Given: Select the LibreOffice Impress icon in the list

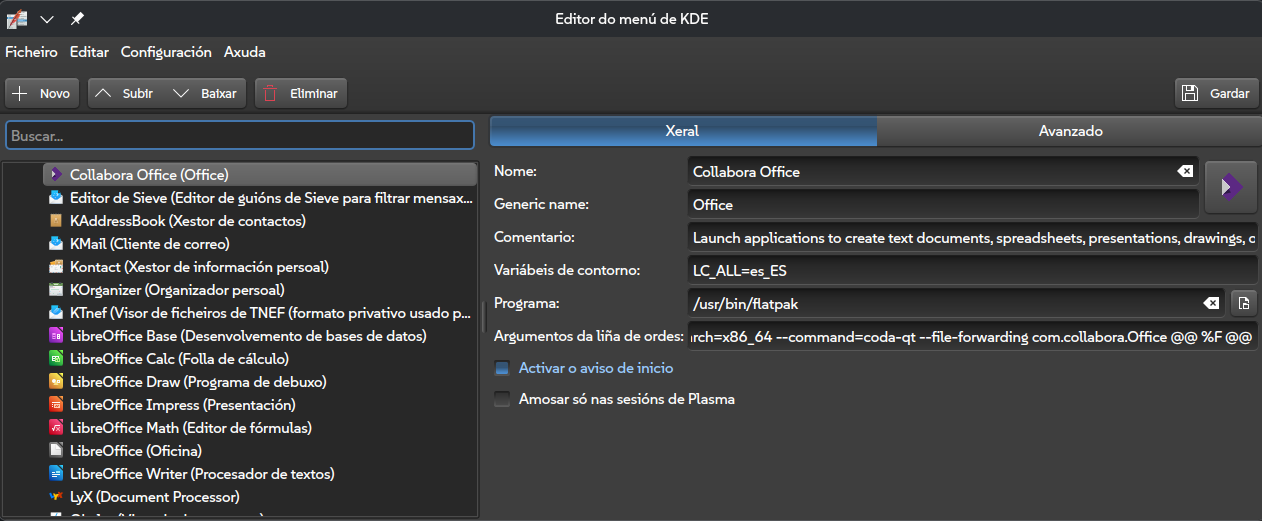Looking at the screenshot, I should point(56,405).
